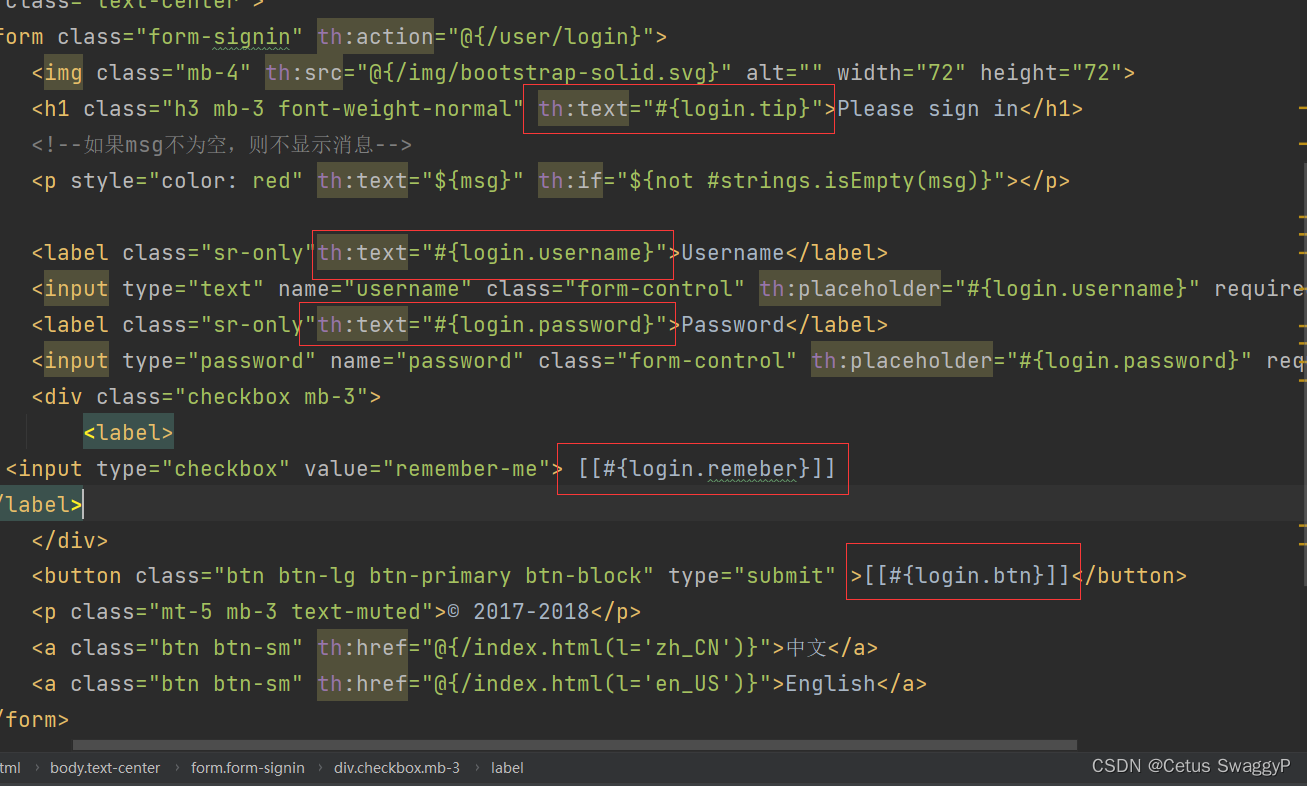Click the width="72" attribute
The width and height of the screenshot is (1307, 786).
click(x=902, y=73)
